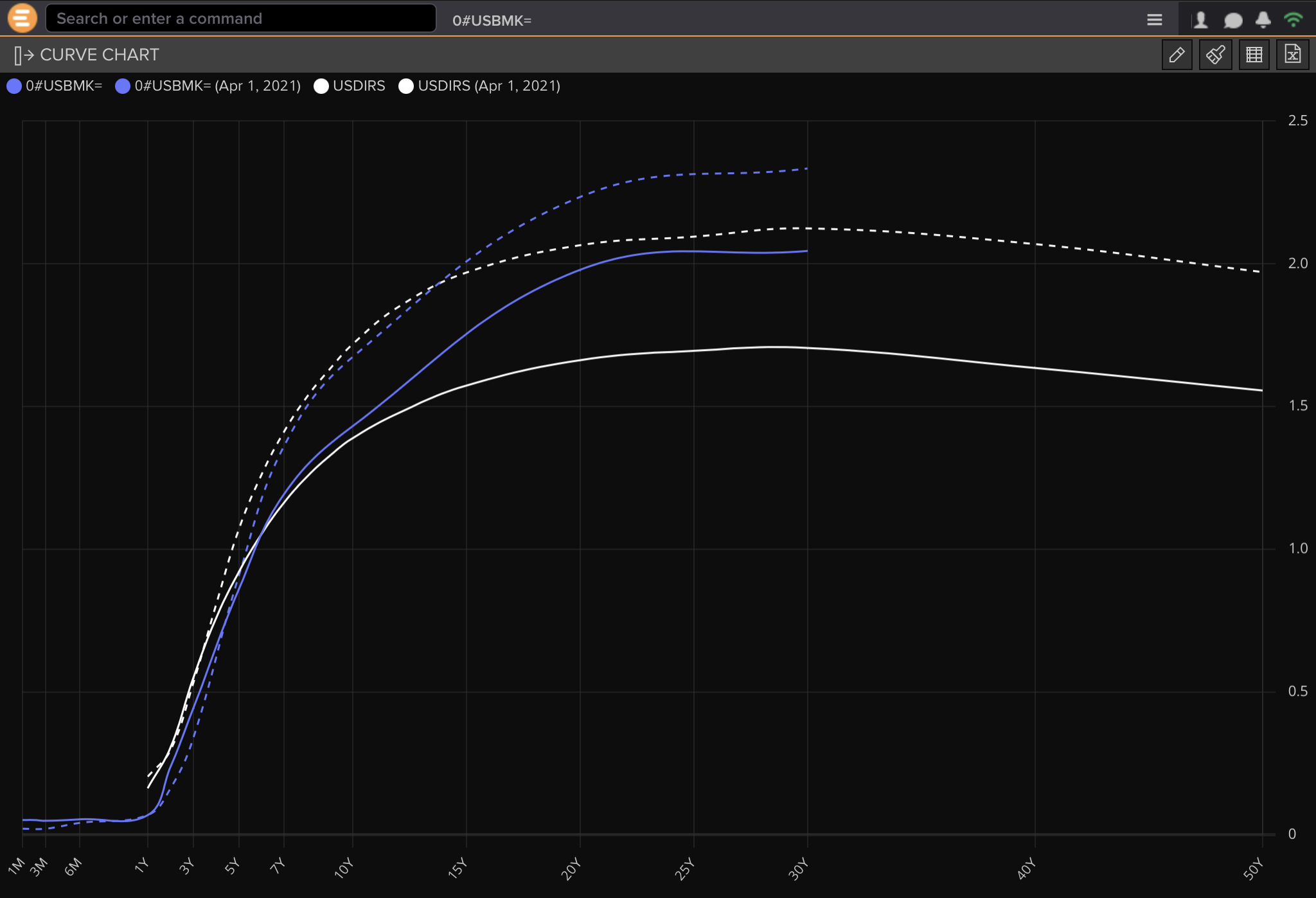Click the paintbrush style icon
The image size is (1316, 898).
[1215, 55]
